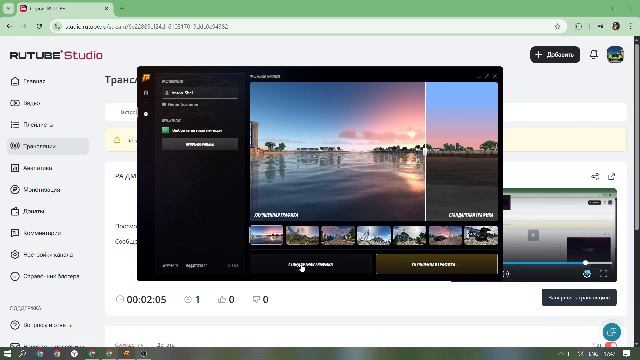Close the RUTUBE browser tab

(x=107, y=8)
